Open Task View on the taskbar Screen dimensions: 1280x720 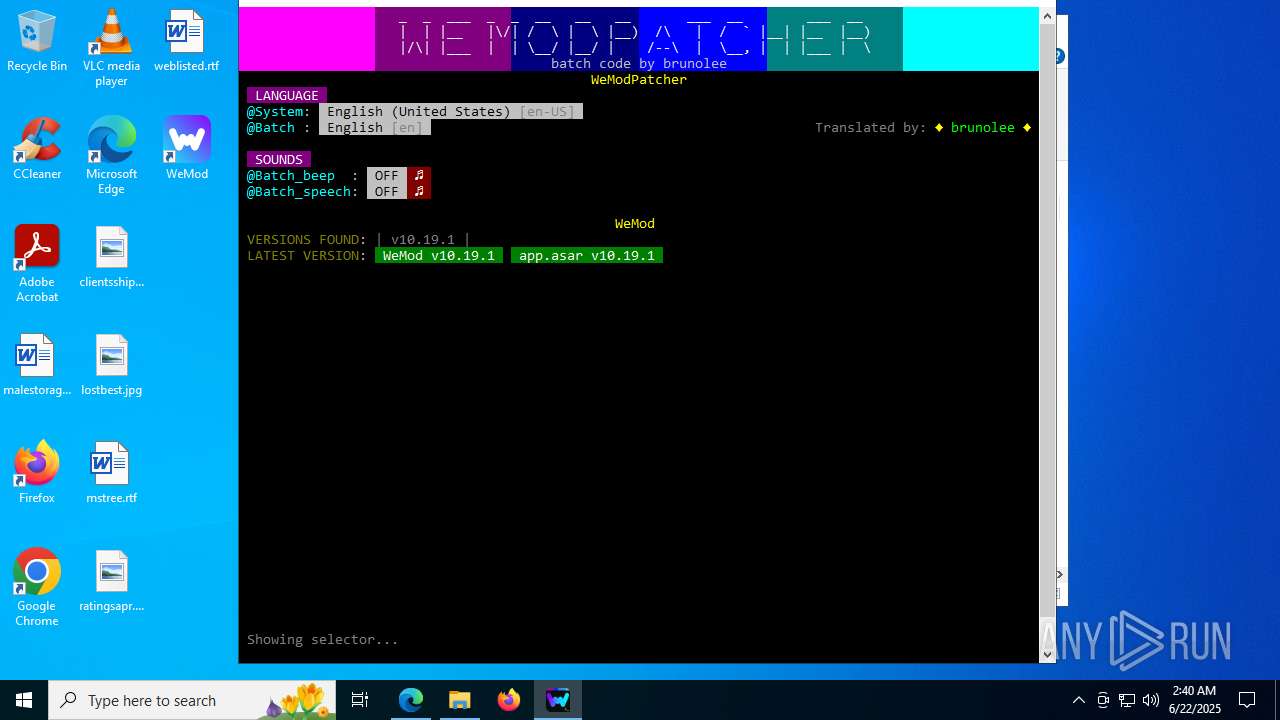(x=360, y=700)
